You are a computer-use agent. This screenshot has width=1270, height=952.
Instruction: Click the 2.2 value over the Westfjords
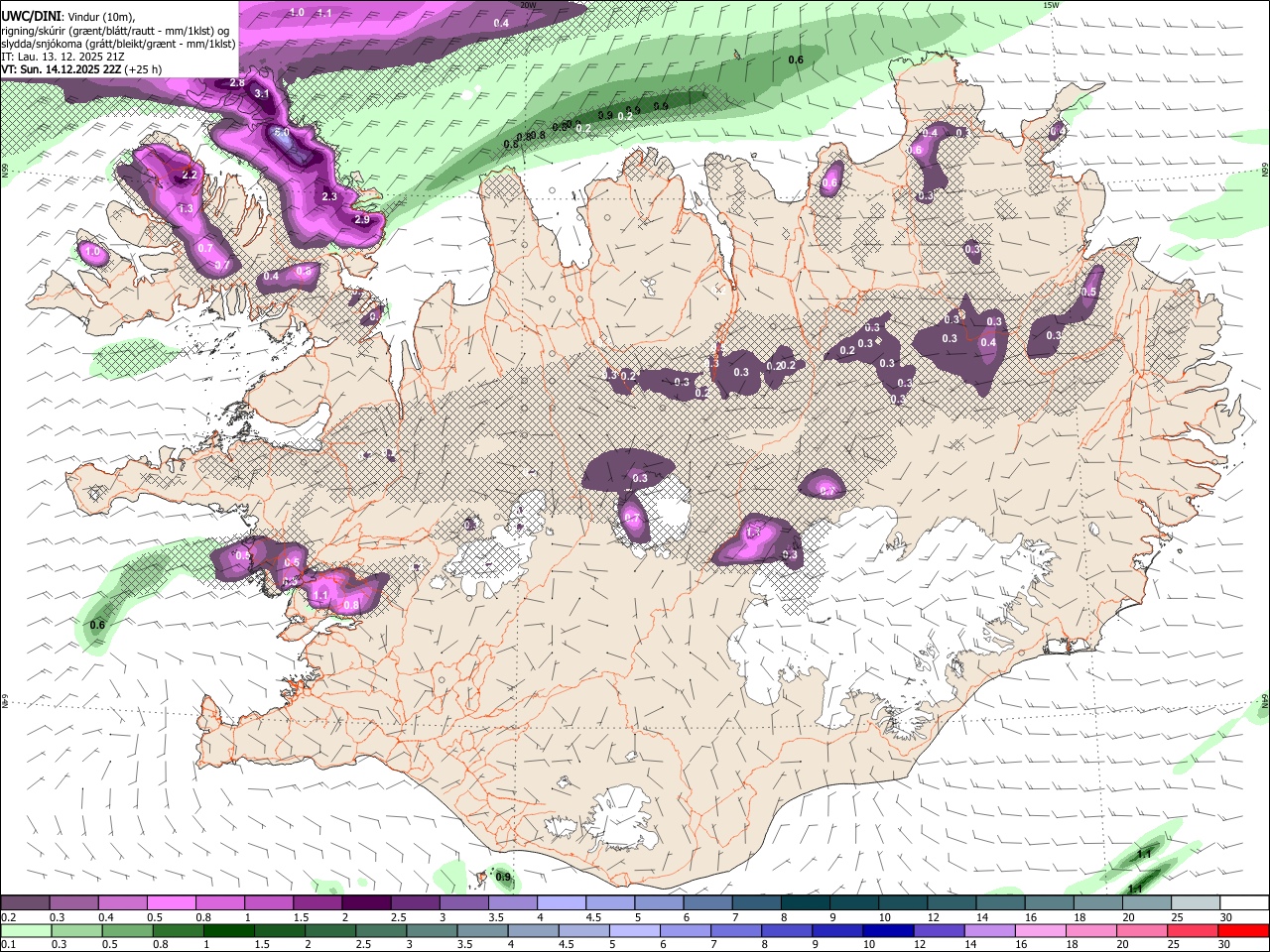point(190,175)
